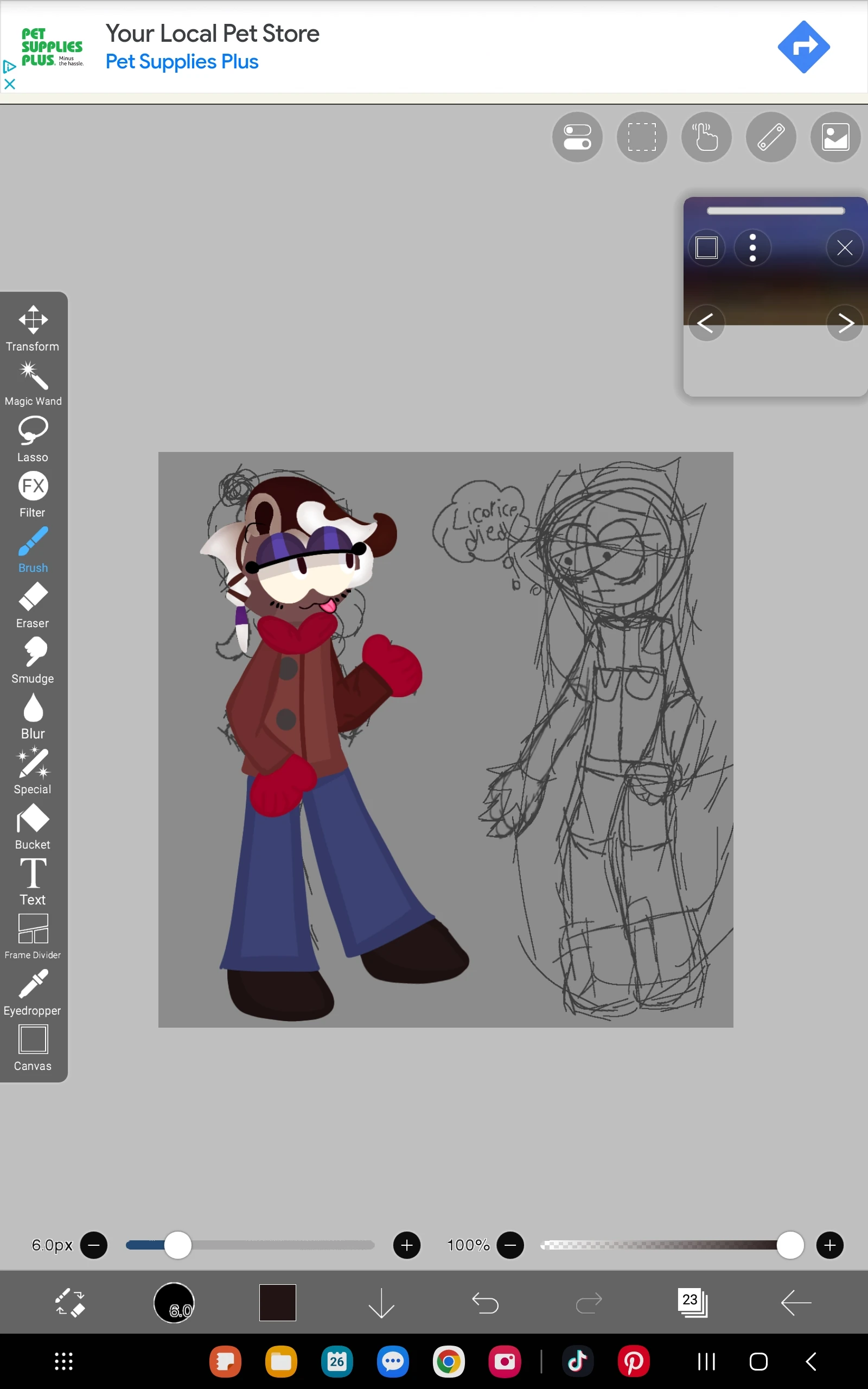This screenshot has height=1389, width=868.
Task: Toggle the selection mode in the top bar
Action: 641,137
